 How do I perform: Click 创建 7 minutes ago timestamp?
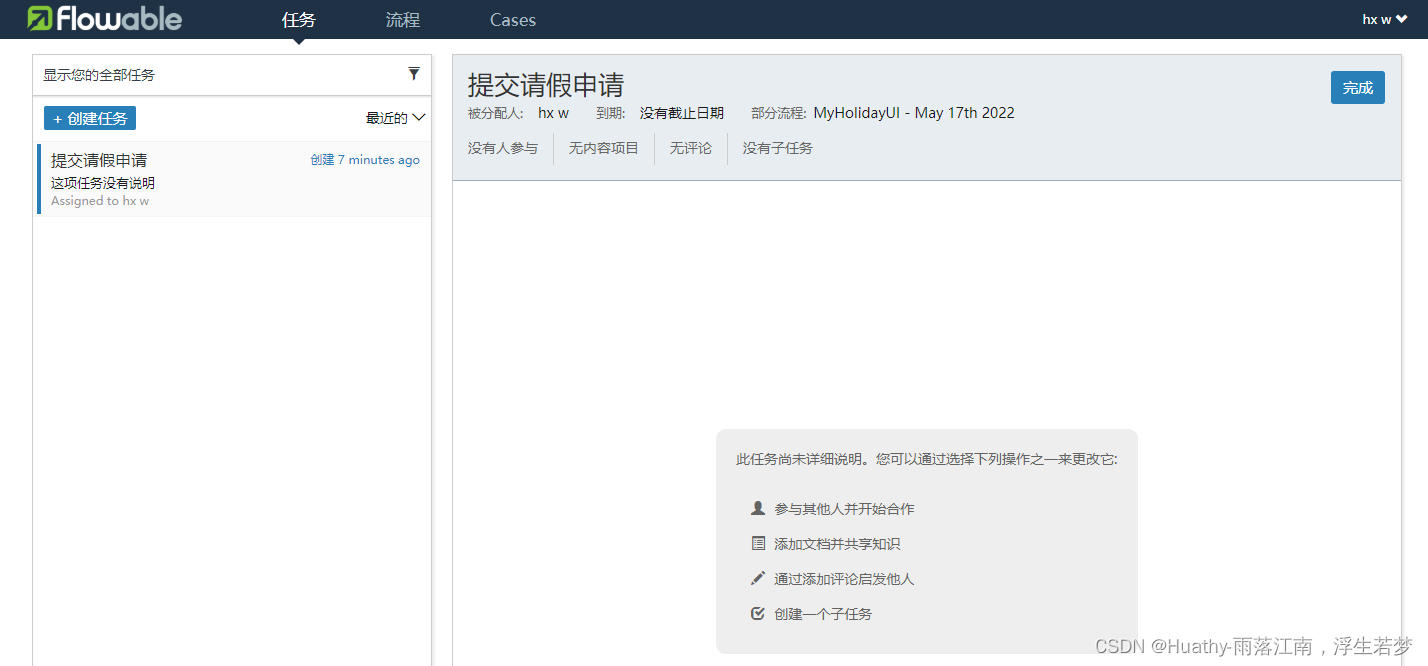tap(365, 160)
